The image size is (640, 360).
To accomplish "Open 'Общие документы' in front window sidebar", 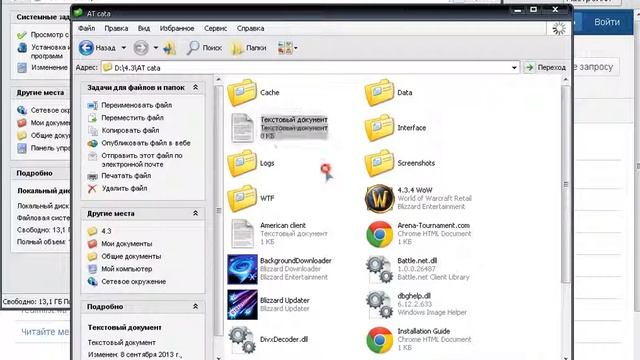I will [131, 256].
